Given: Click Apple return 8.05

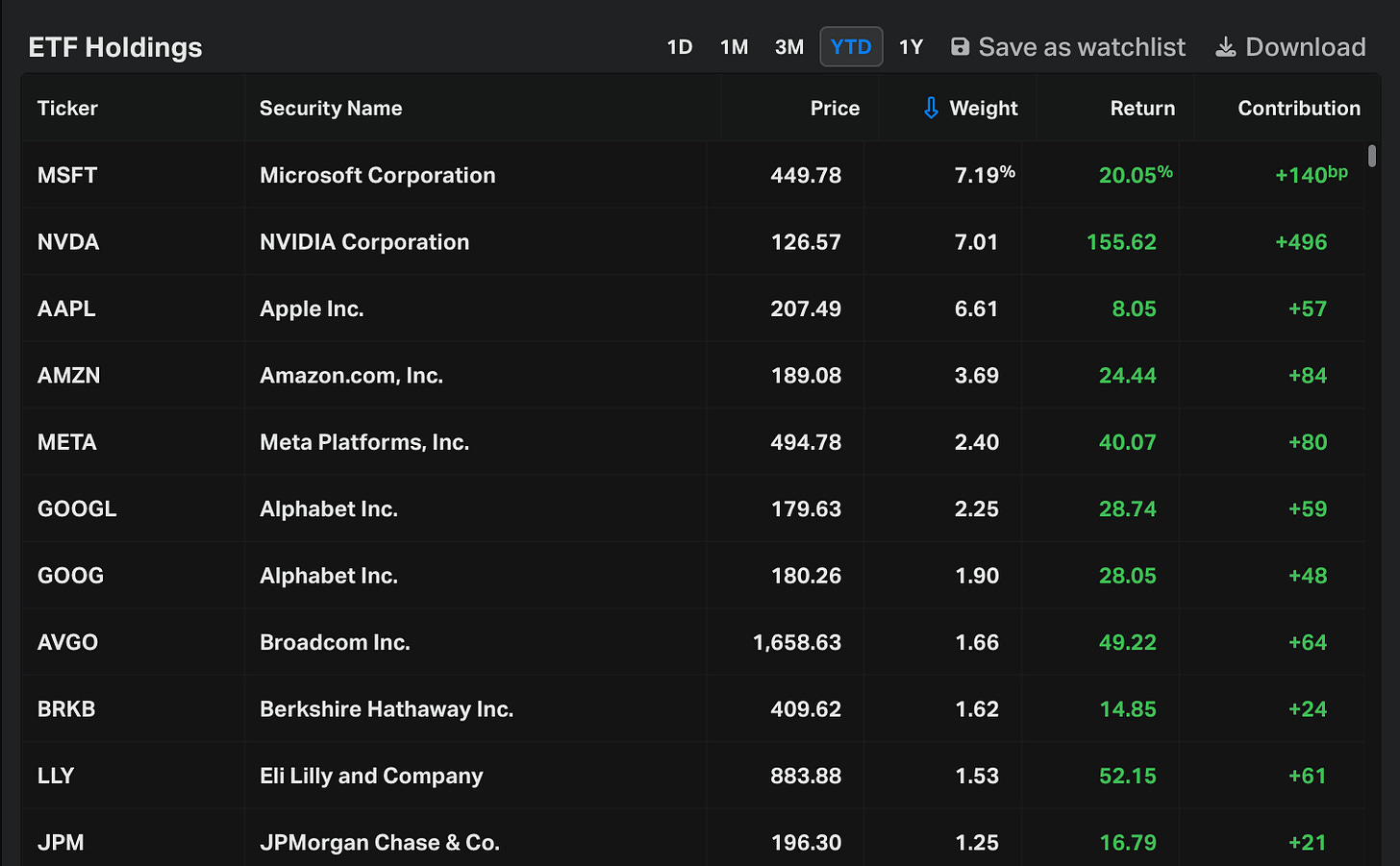Looking at the screenshot, I should click(1134, 309).
